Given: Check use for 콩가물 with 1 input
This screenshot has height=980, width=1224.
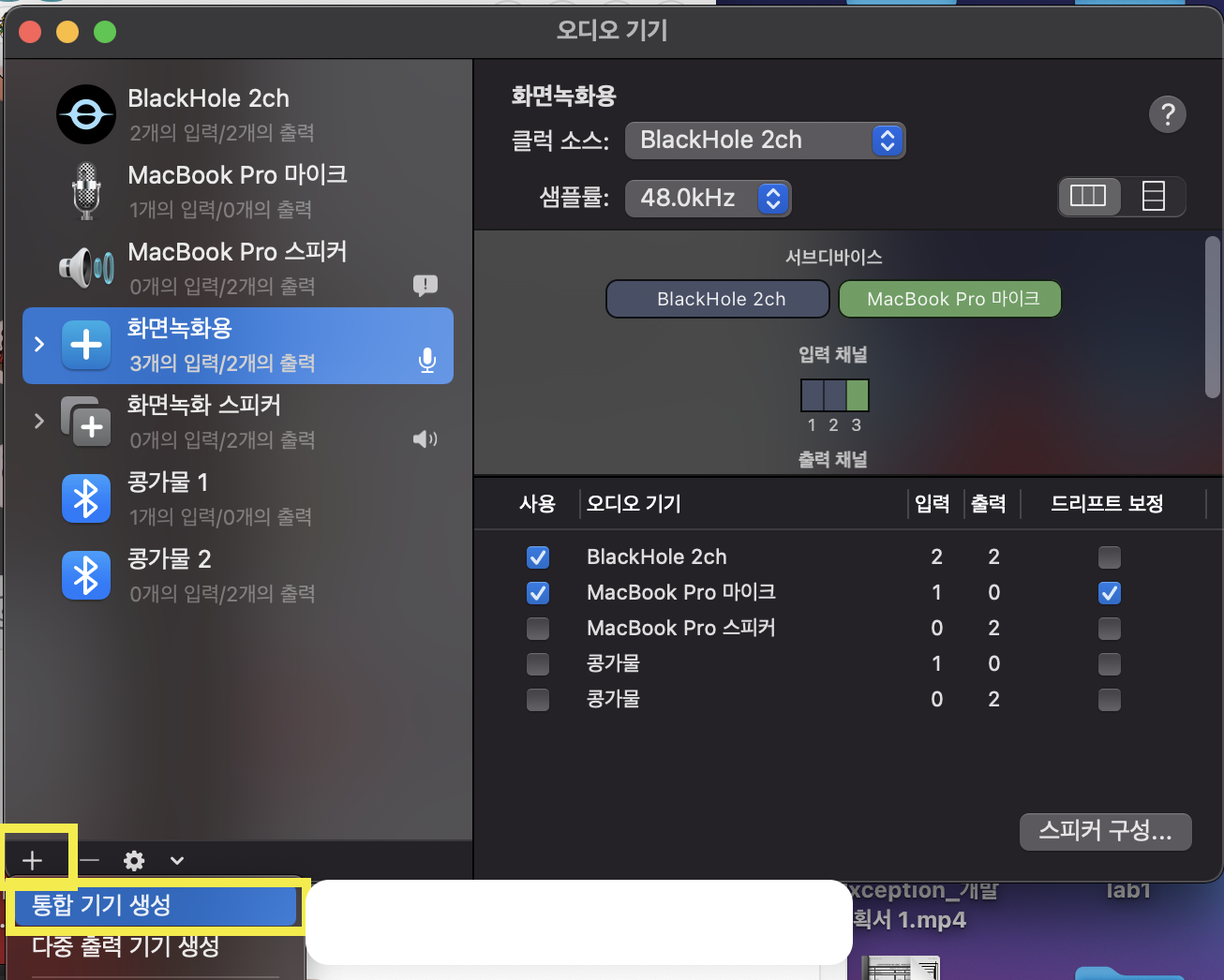Looking at the screenshot, I should (538, 664).
